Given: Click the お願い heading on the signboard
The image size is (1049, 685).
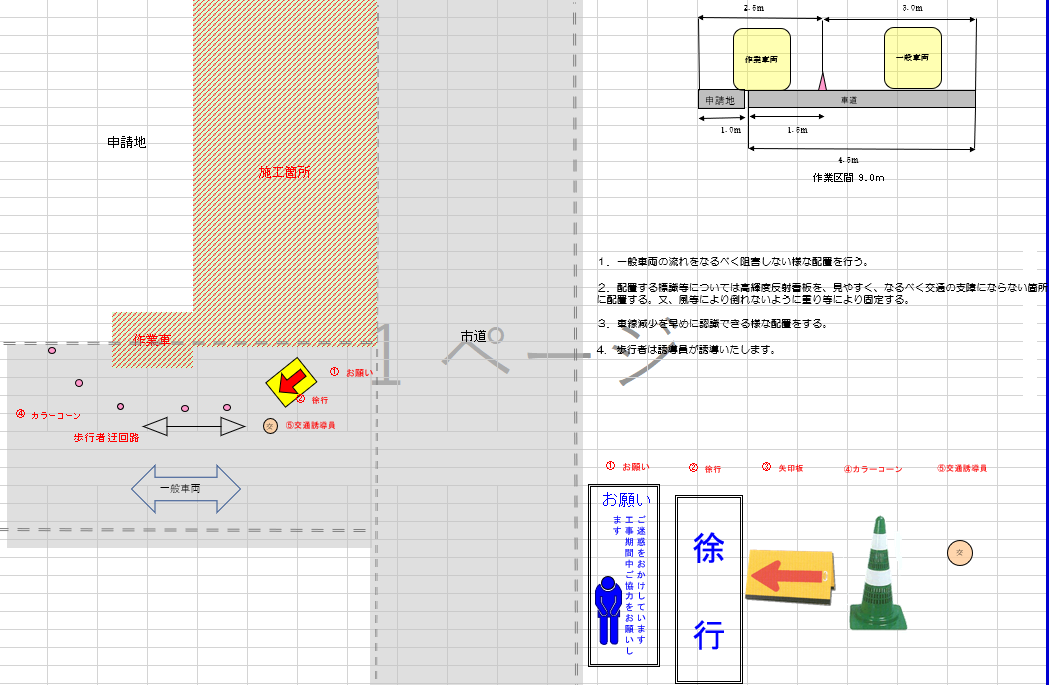Looking at the screenshot, I should (x=626, y=499).
